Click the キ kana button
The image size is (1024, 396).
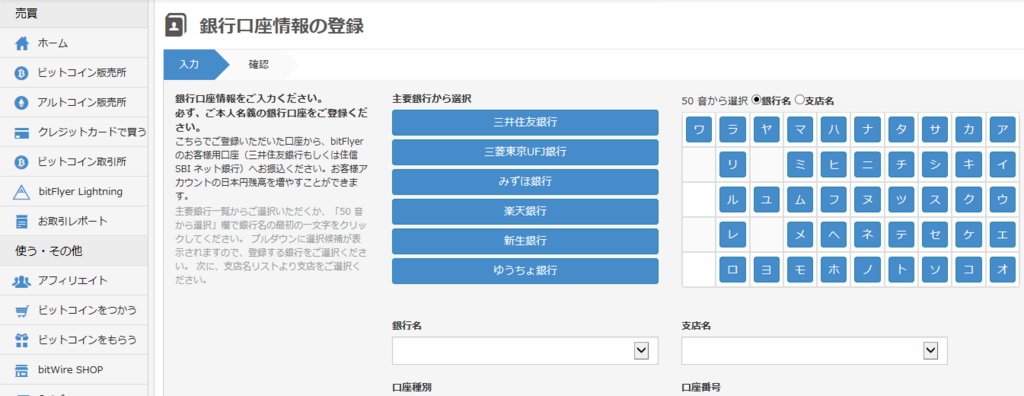coord(968,165)
